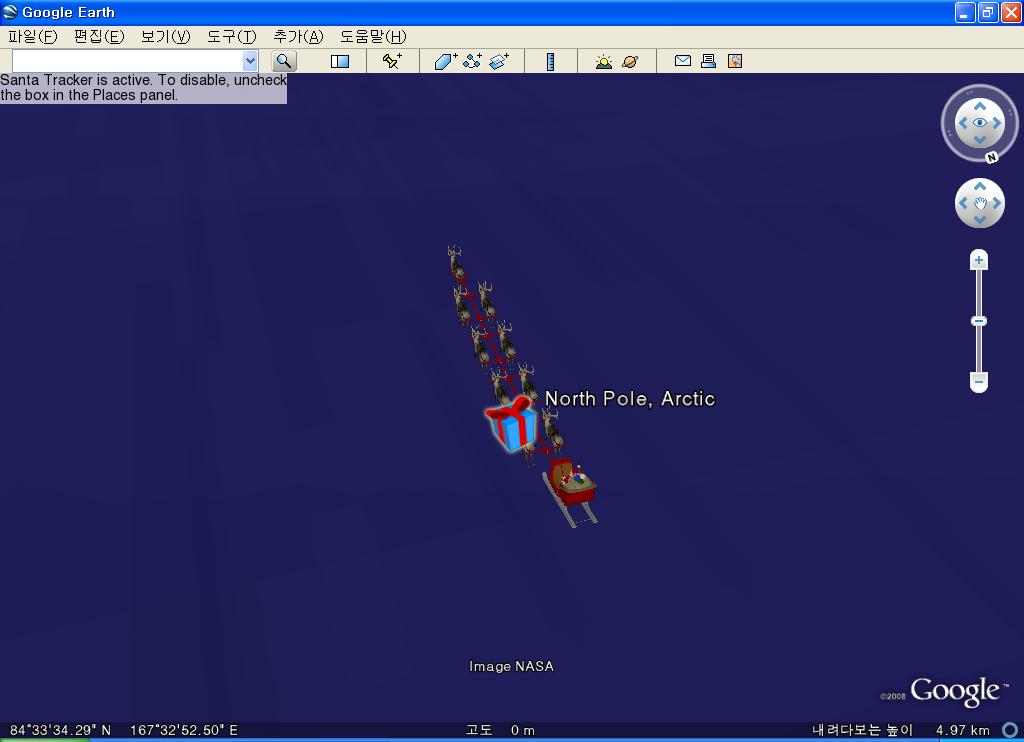The width and height of the screenshot is (1024, 742).
Task: Add a placemark with the pushpin icon
Action: [392, 61]
